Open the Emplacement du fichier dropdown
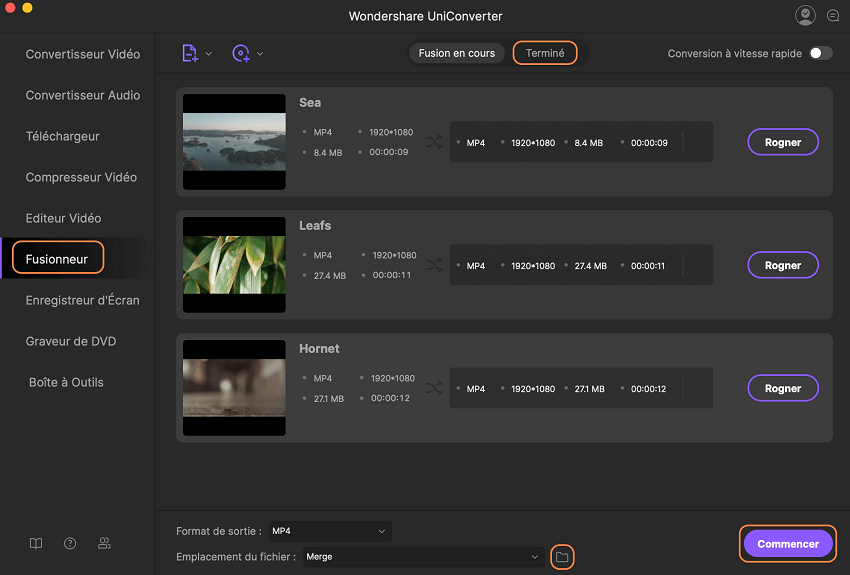This screenshot has height=575, width=850. click(423, 557)
